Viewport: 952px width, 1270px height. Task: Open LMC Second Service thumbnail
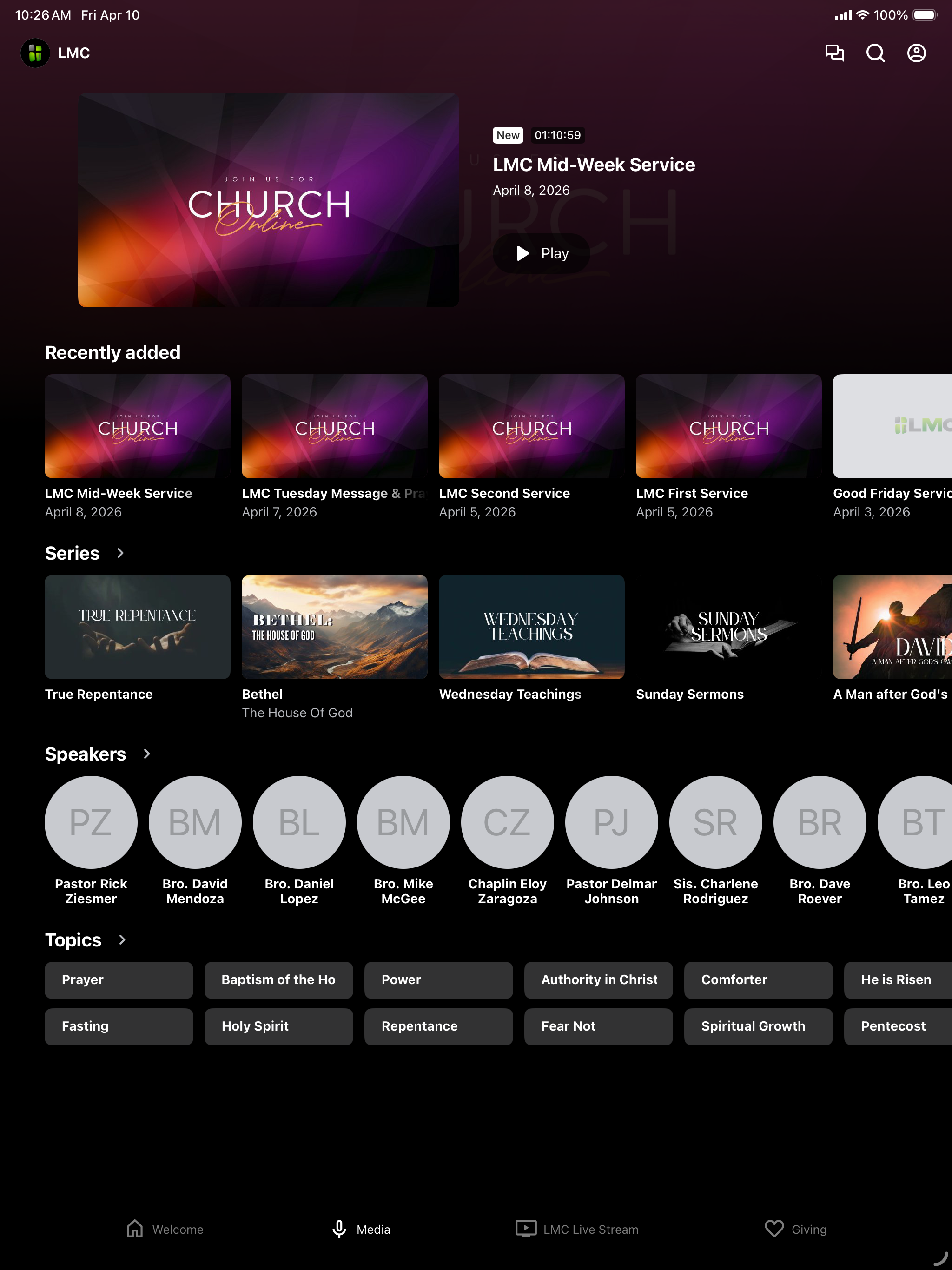point(531,426)
